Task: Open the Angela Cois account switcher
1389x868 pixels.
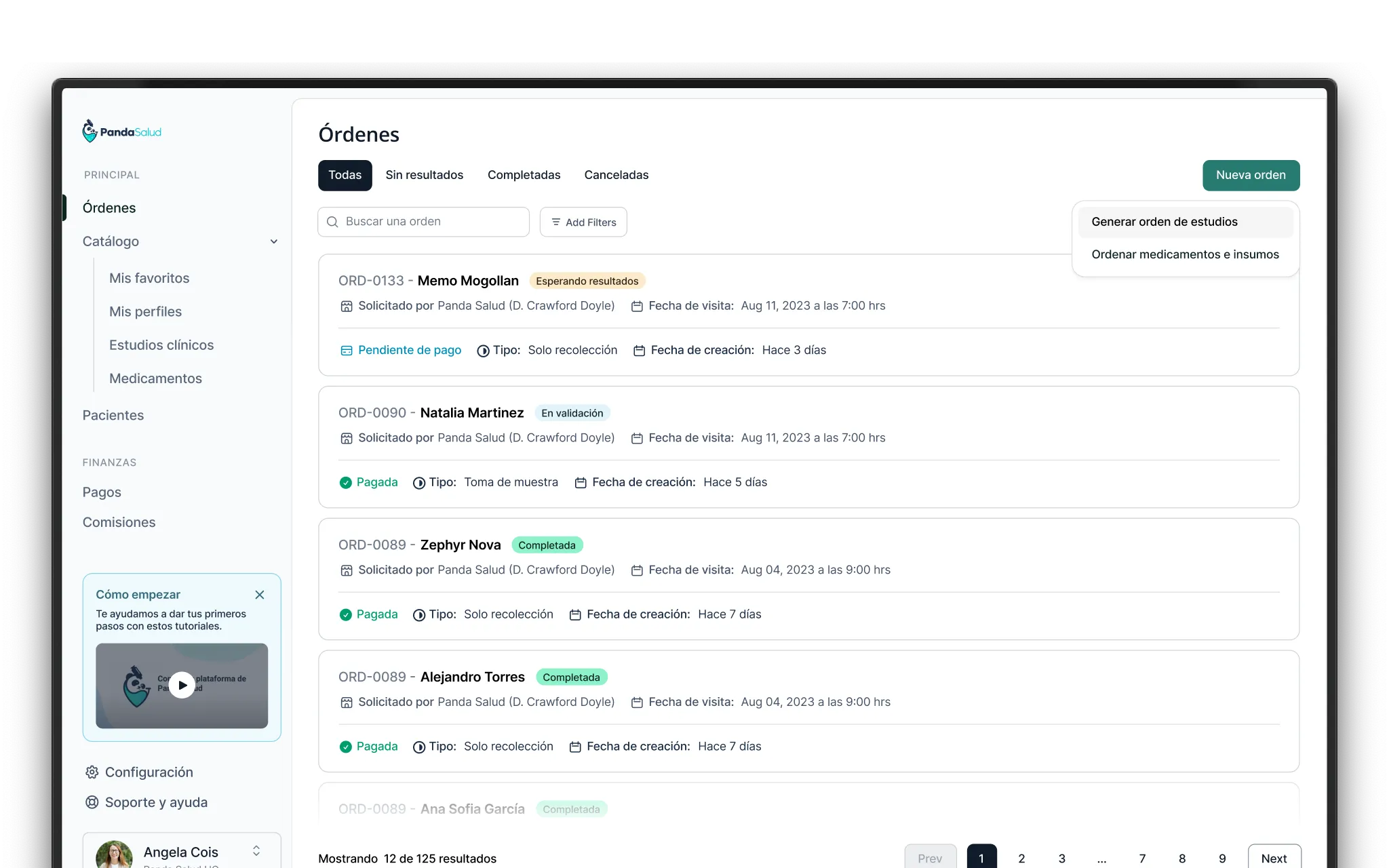Action: pyautogui.click(x=256, y=851)
